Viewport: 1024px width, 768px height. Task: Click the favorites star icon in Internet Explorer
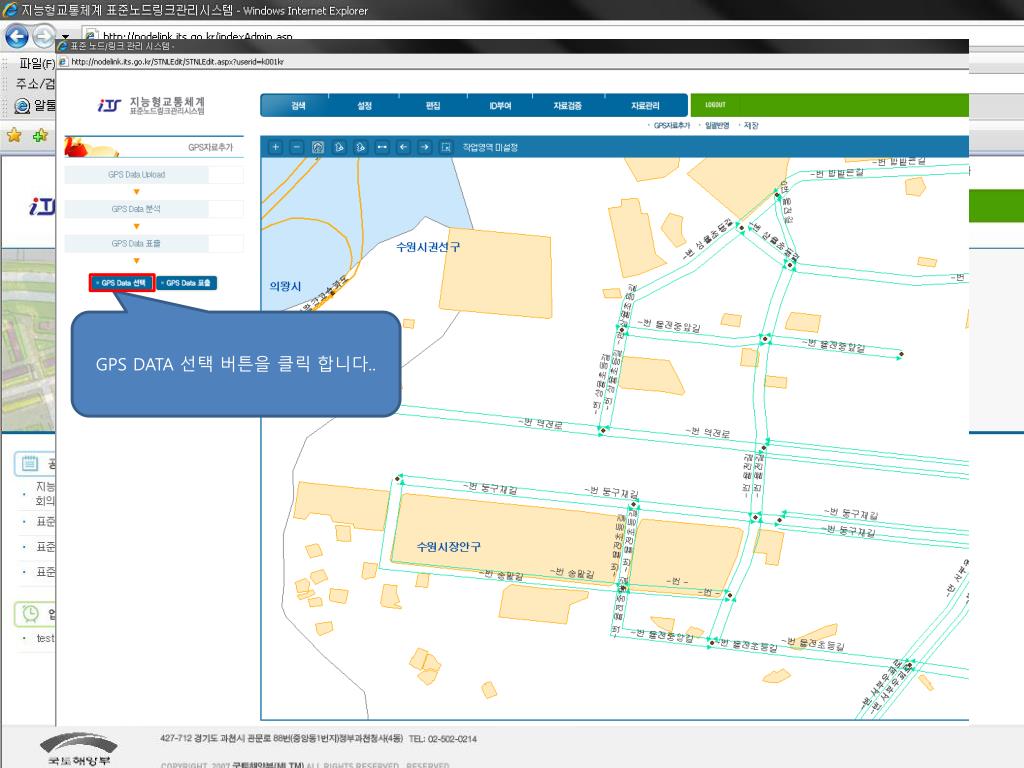(14, 136)
